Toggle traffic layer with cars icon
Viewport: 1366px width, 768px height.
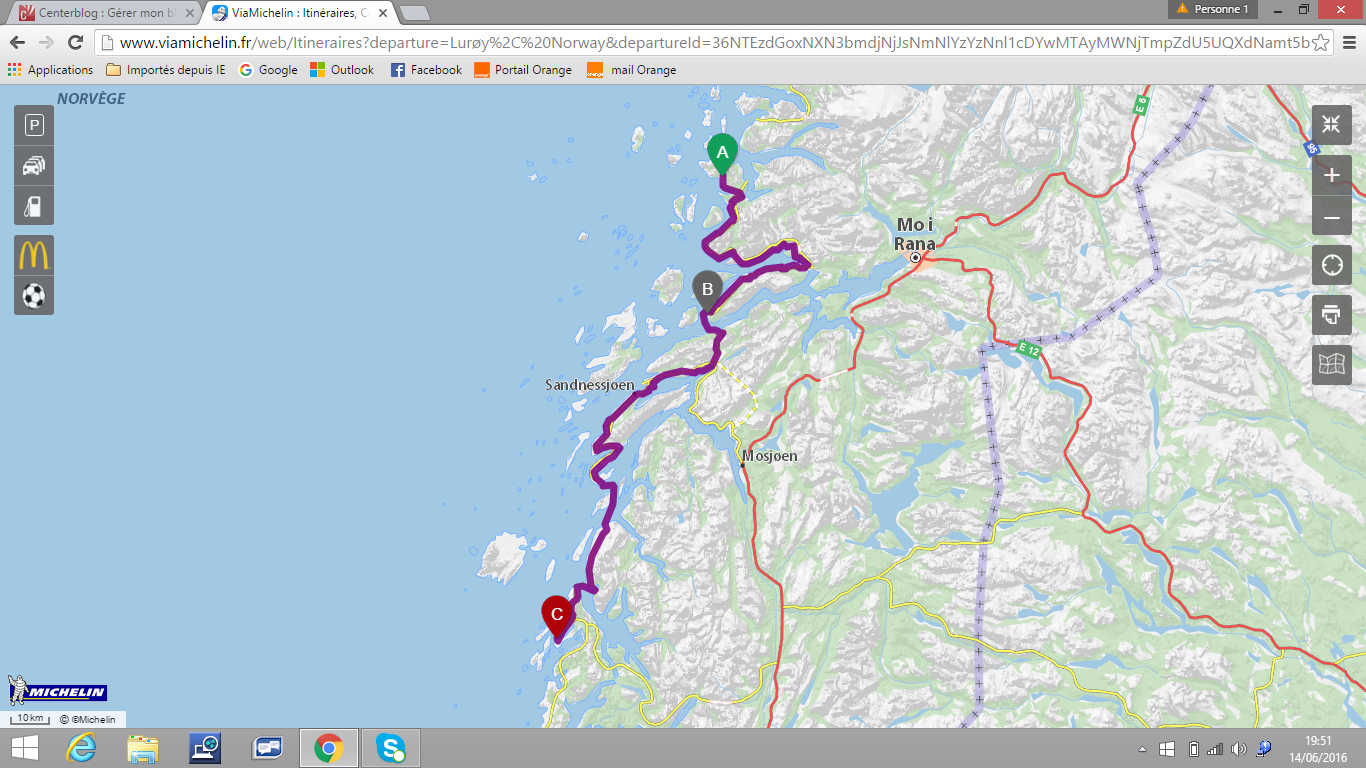[x=34, y=166]
